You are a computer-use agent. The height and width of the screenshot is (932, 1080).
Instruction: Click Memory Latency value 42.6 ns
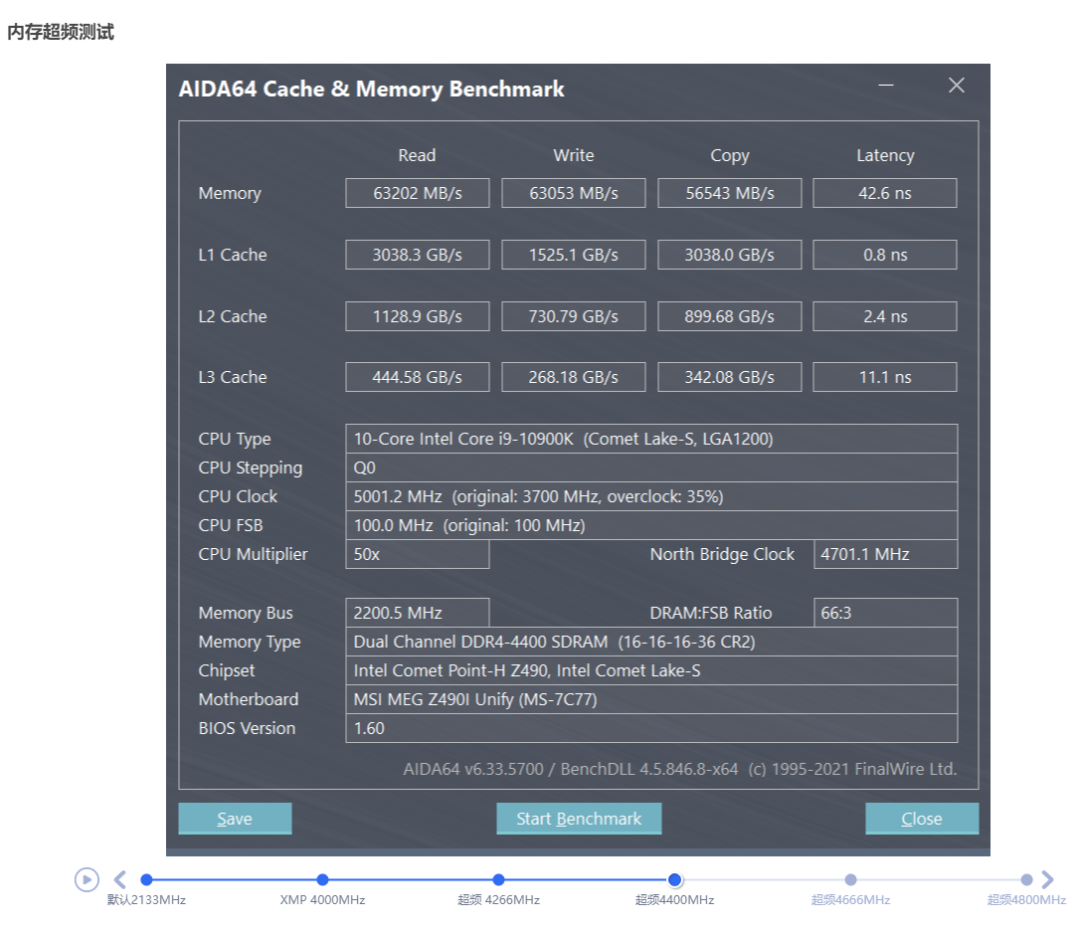(x=885, y=193)
